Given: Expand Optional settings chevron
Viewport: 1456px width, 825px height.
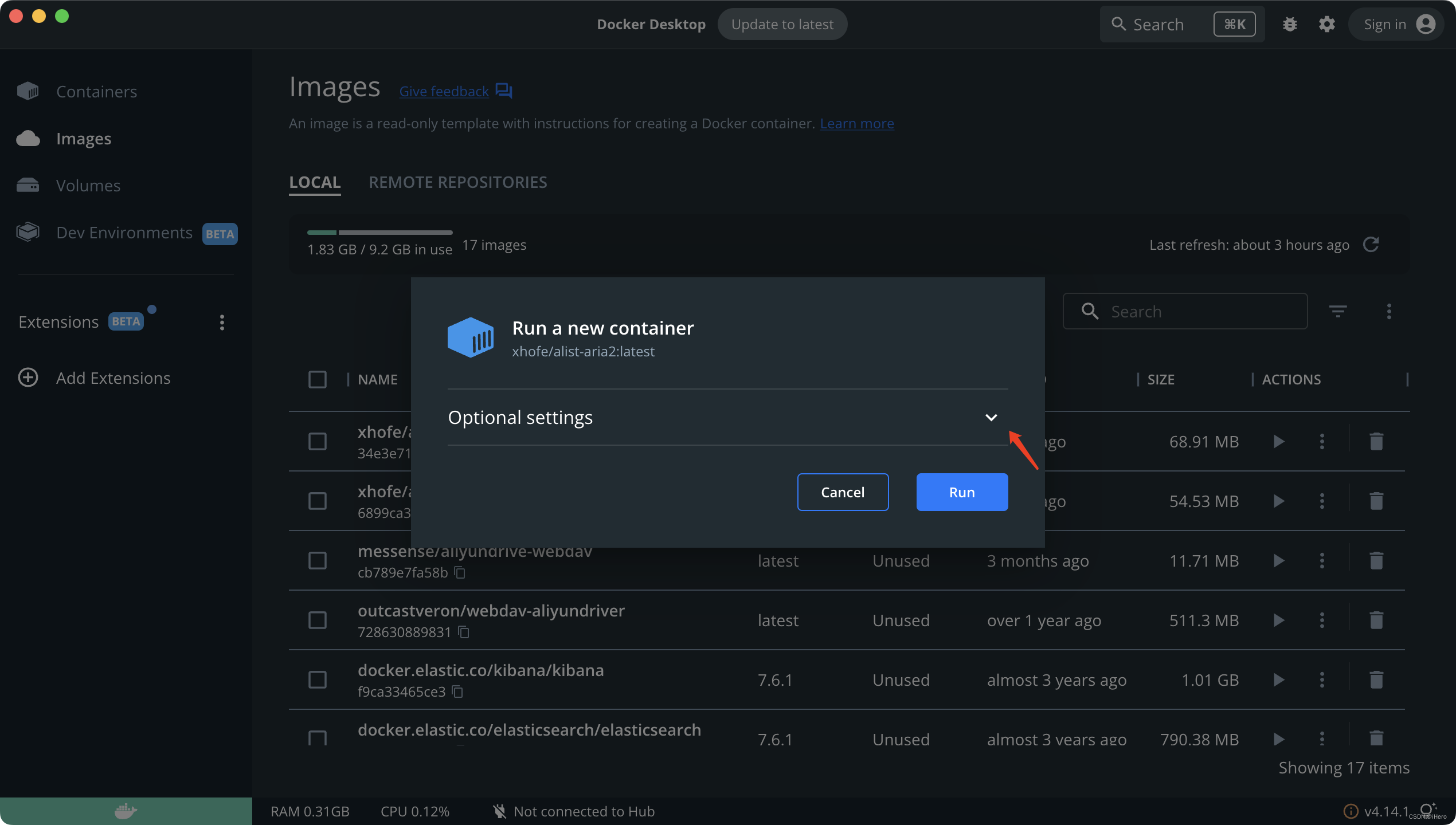Looking at the screenshot, I should point(991,417).
